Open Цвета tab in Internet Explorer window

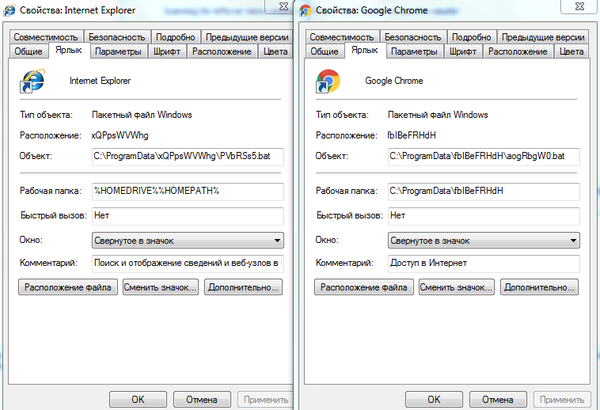coord(276,51)
